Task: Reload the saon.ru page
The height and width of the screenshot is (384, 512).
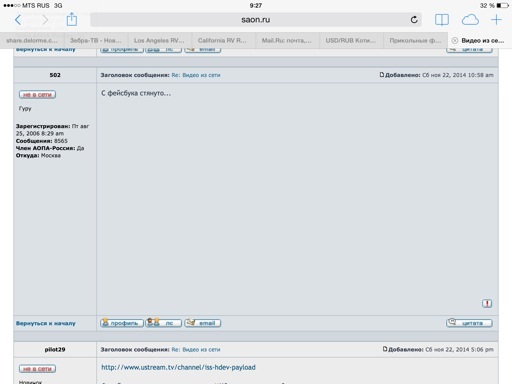Action: coord(414,20)
